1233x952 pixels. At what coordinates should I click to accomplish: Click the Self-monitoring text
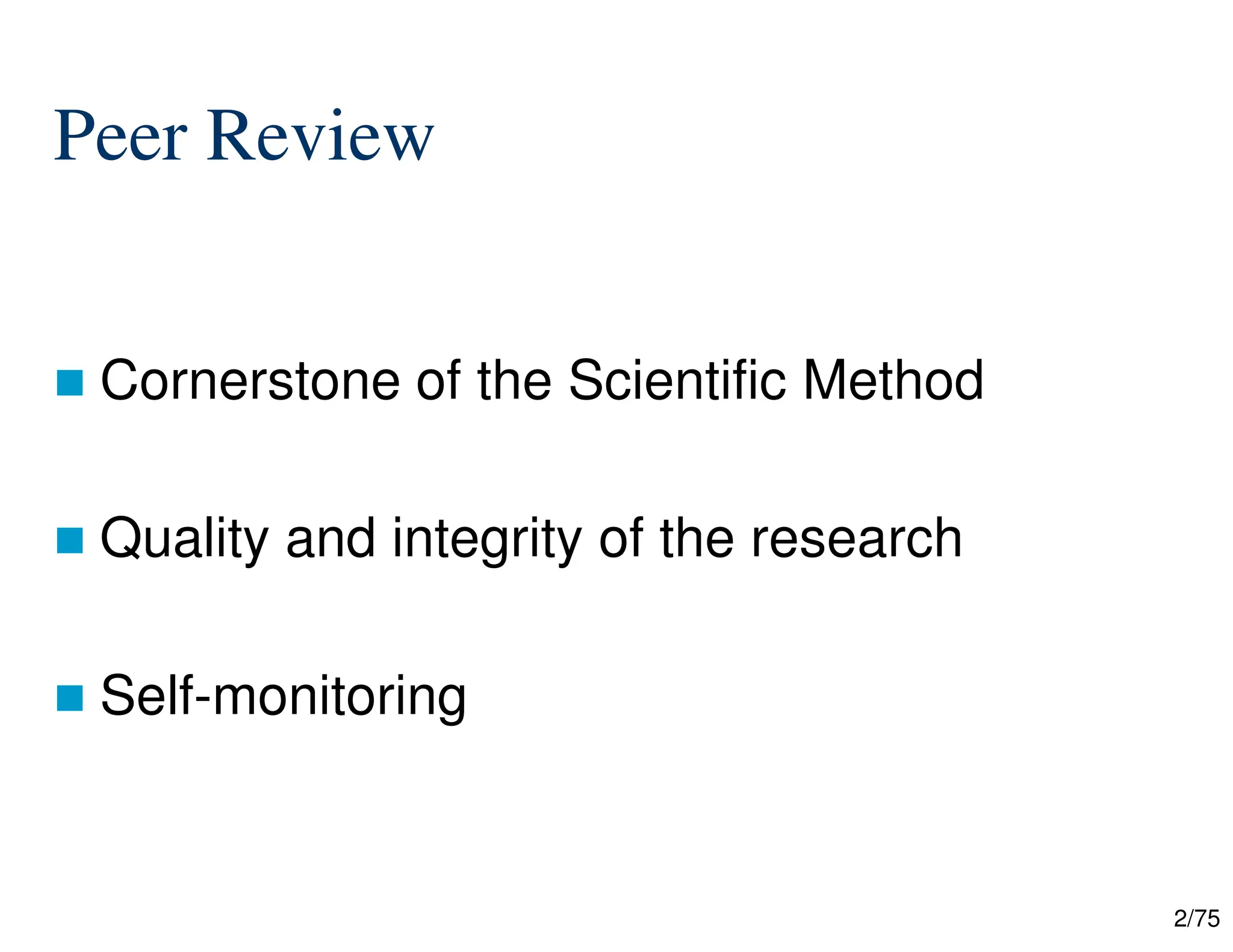[x=283, y=698]
